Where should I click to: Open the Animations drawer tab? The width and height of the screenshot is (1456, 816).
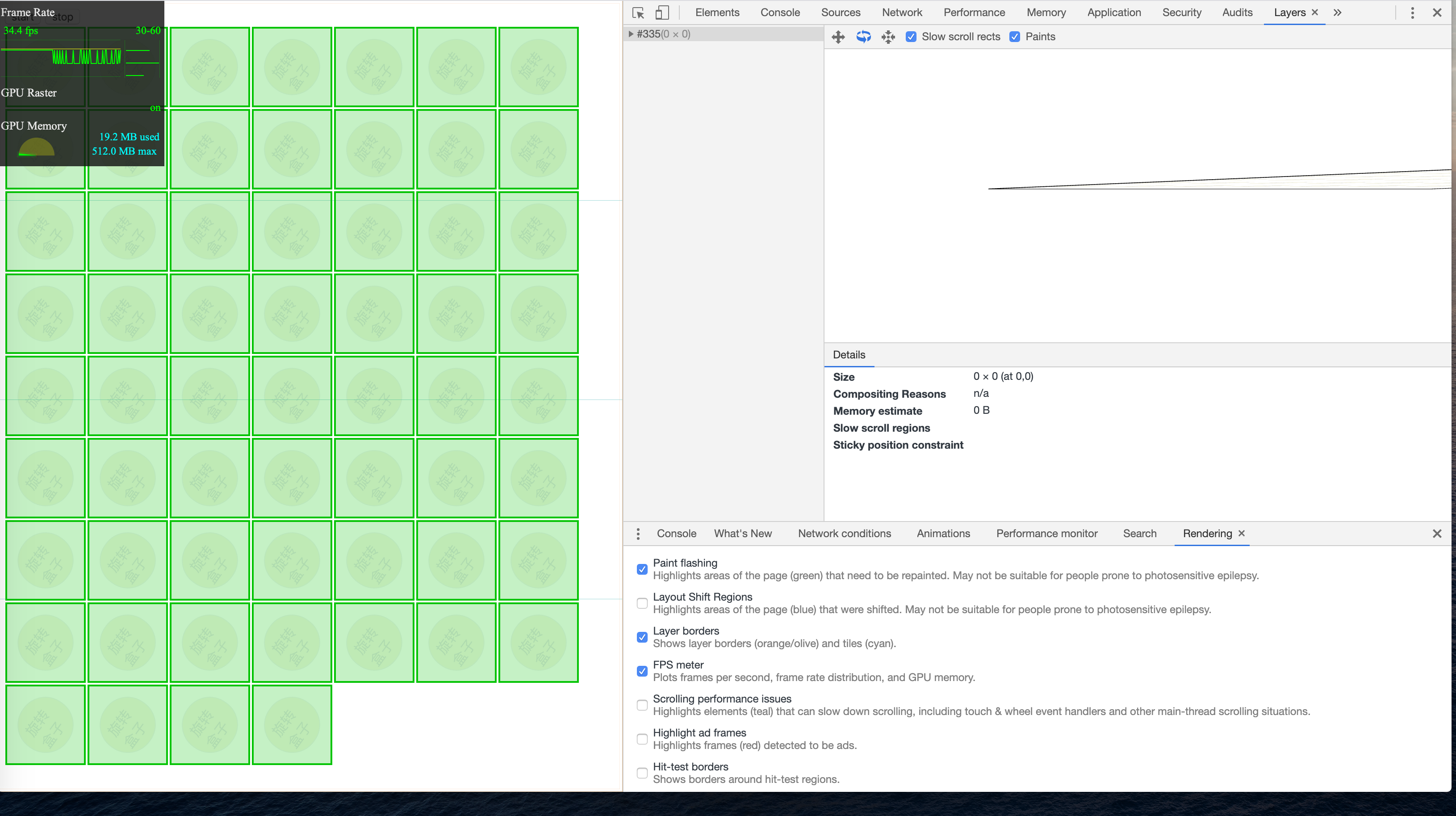coord(943,533)
